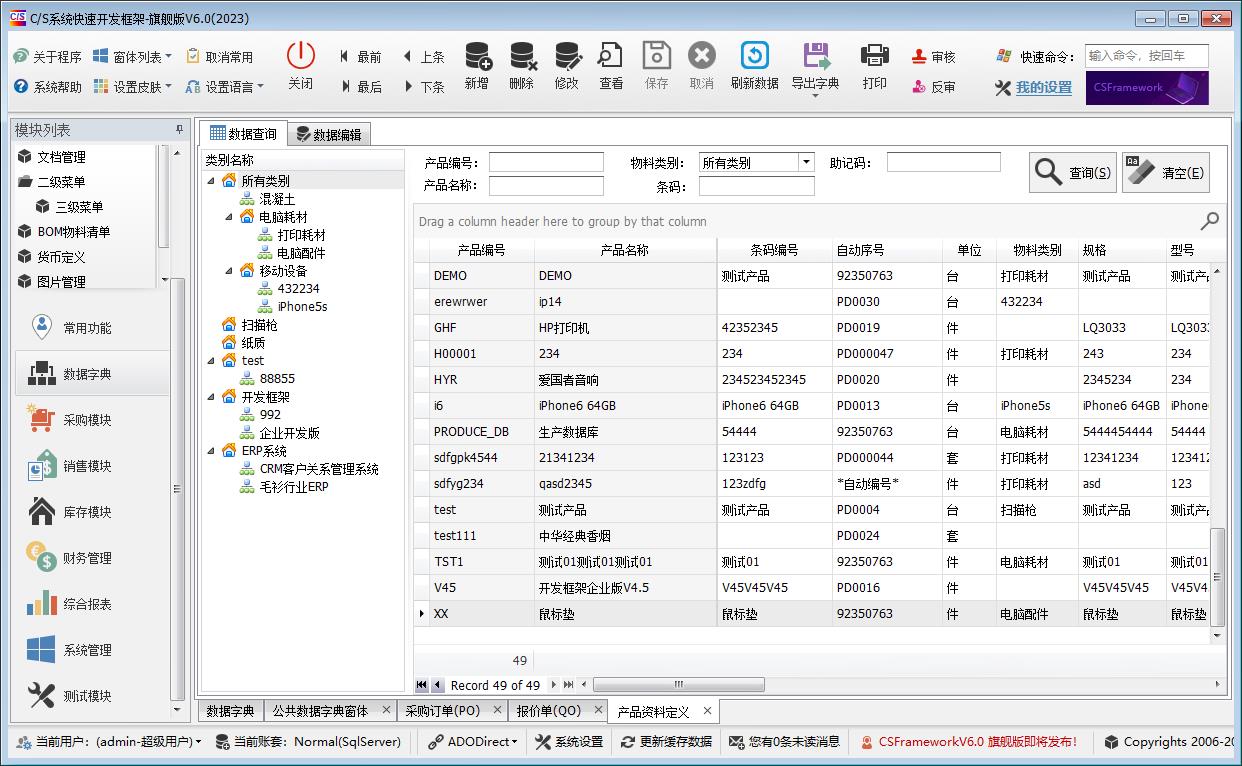Image resolution: width=1242 pixels, height=766 pixels.
Task: Click the 查询(S) button
Action: click(x=1072, y=173)
